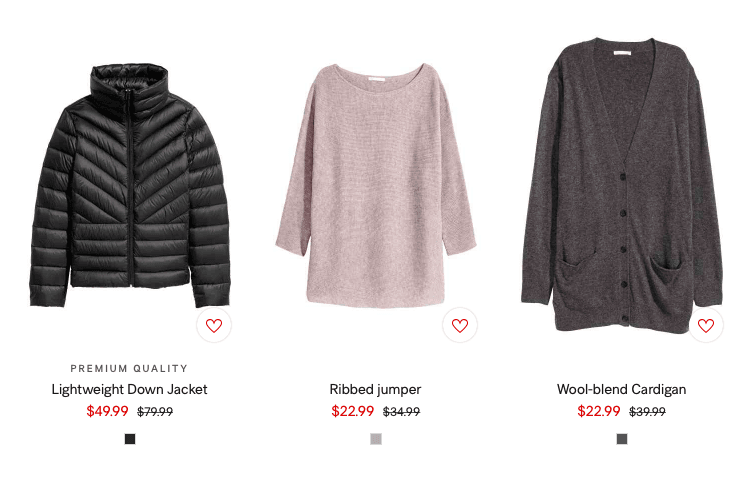749x489 pixels.
Task: Open the Wool-blend Cardigan title link
Action: (x=621, y=389)
